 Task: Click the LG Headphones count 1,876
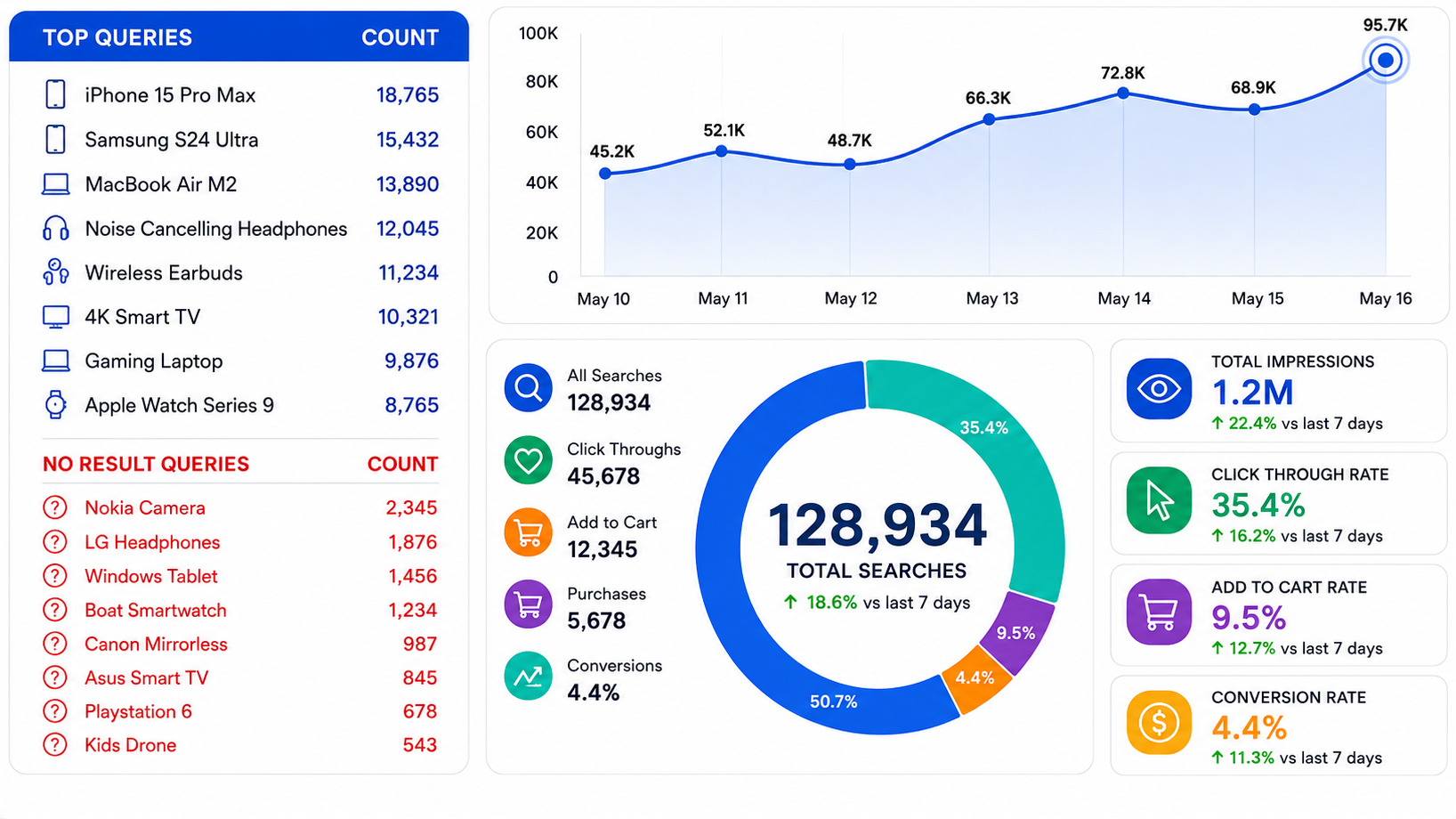[x=412, y=541]
